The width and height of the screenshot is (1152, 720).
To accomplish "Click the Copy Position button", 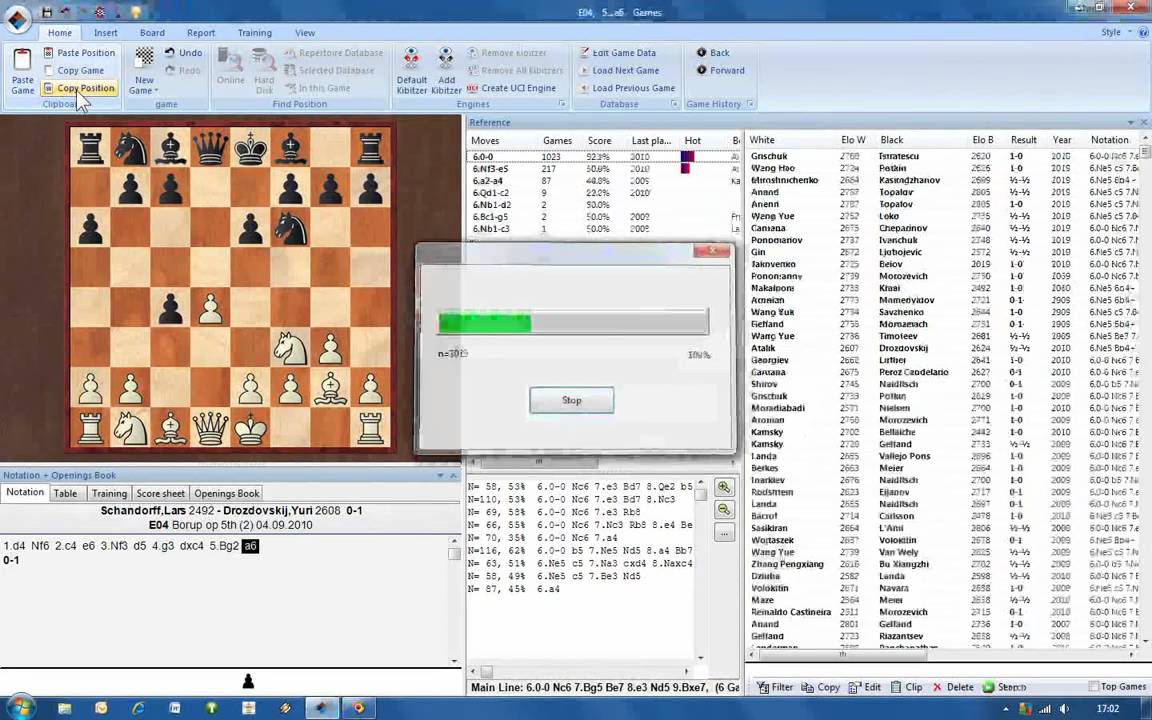I will (x=79, y=88).
